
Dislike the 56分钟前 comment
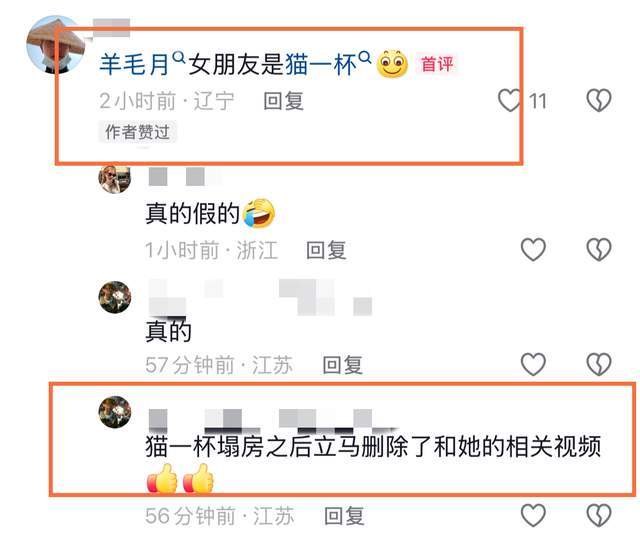pos(599,516)
